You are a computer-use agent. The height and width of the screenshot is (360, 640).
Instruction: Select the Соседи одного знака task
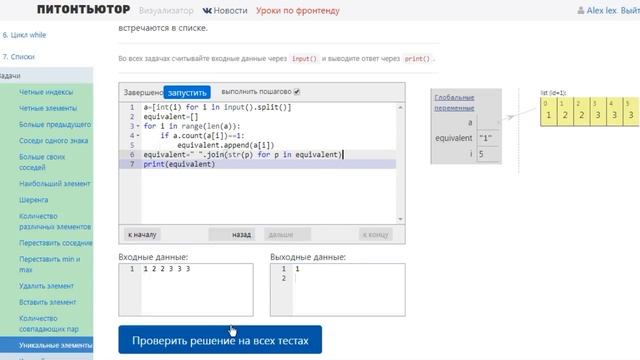(x=53, y=141)
